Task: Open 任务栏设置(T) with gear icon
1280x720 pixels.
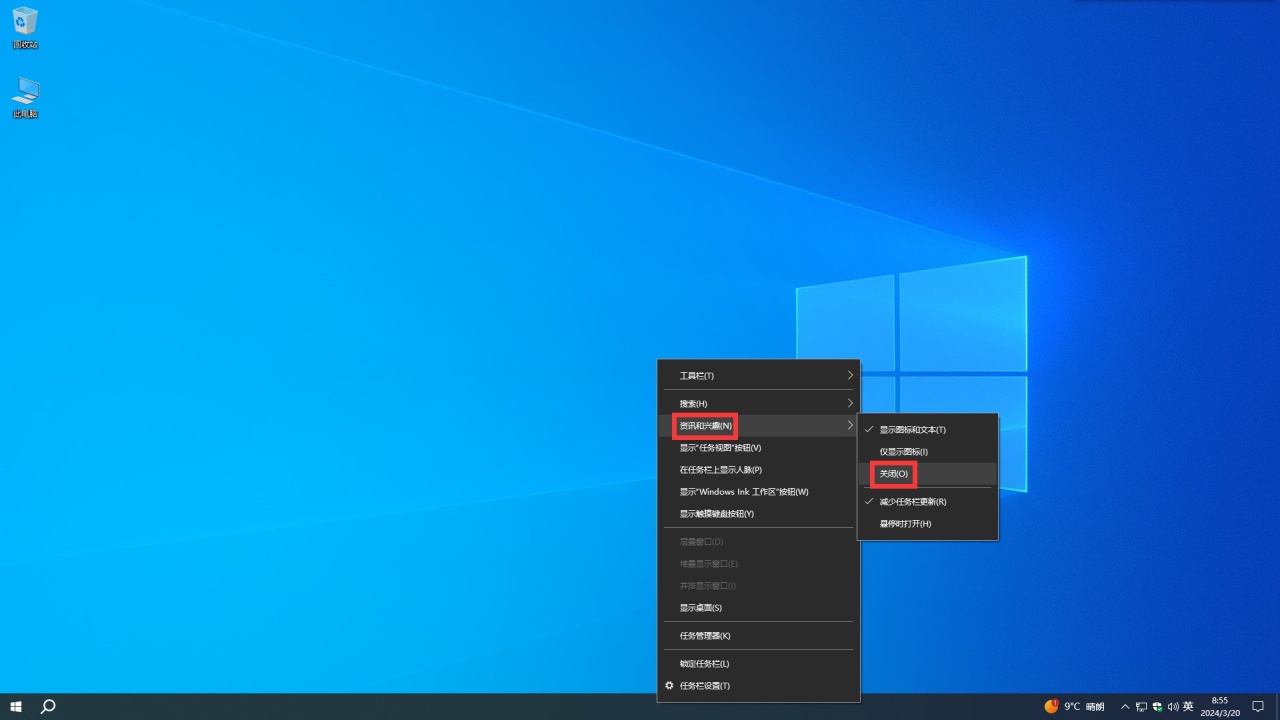Action: 758,686
